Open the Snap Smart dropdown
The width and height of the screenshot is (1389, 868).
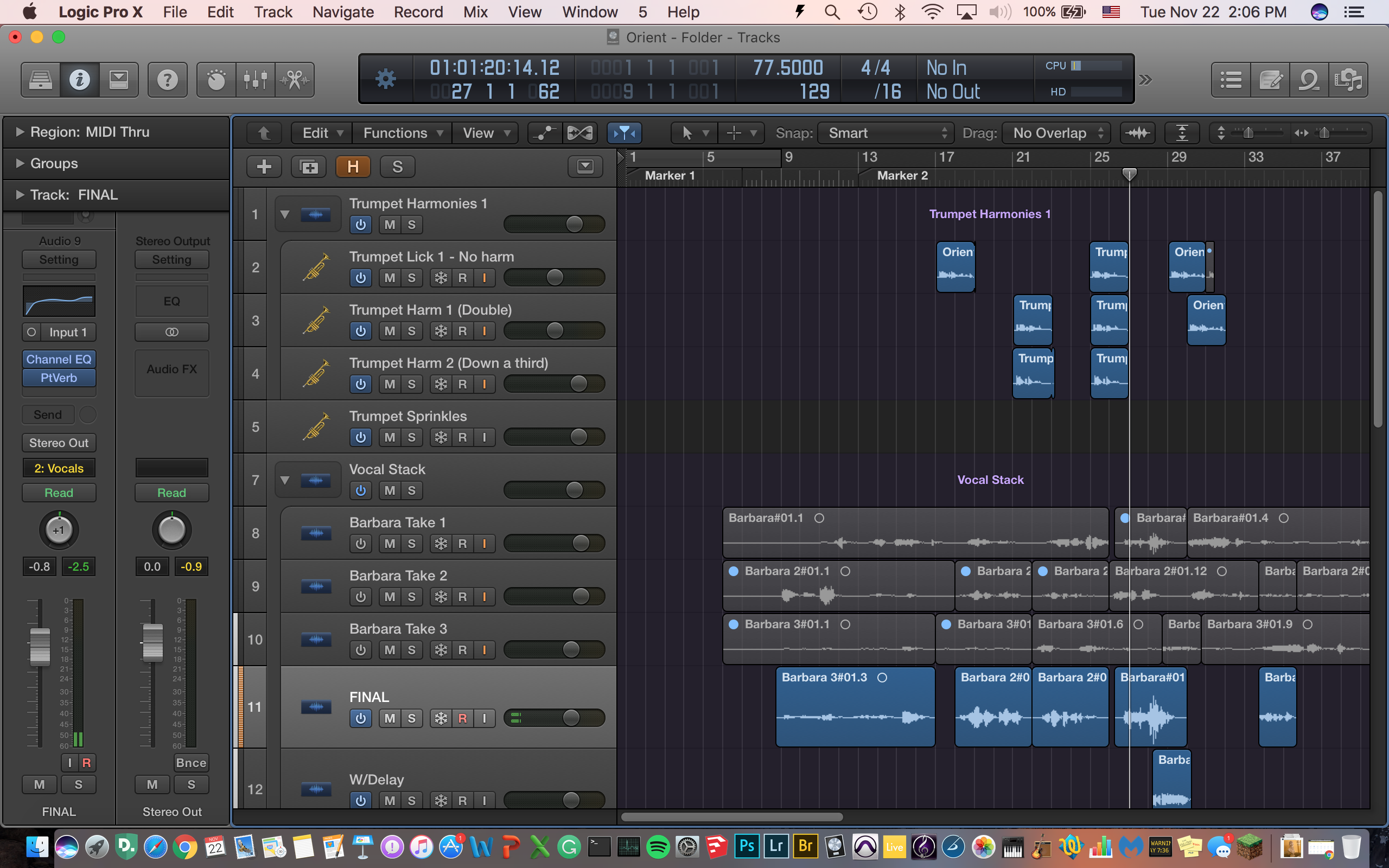[x=885, y=133]
